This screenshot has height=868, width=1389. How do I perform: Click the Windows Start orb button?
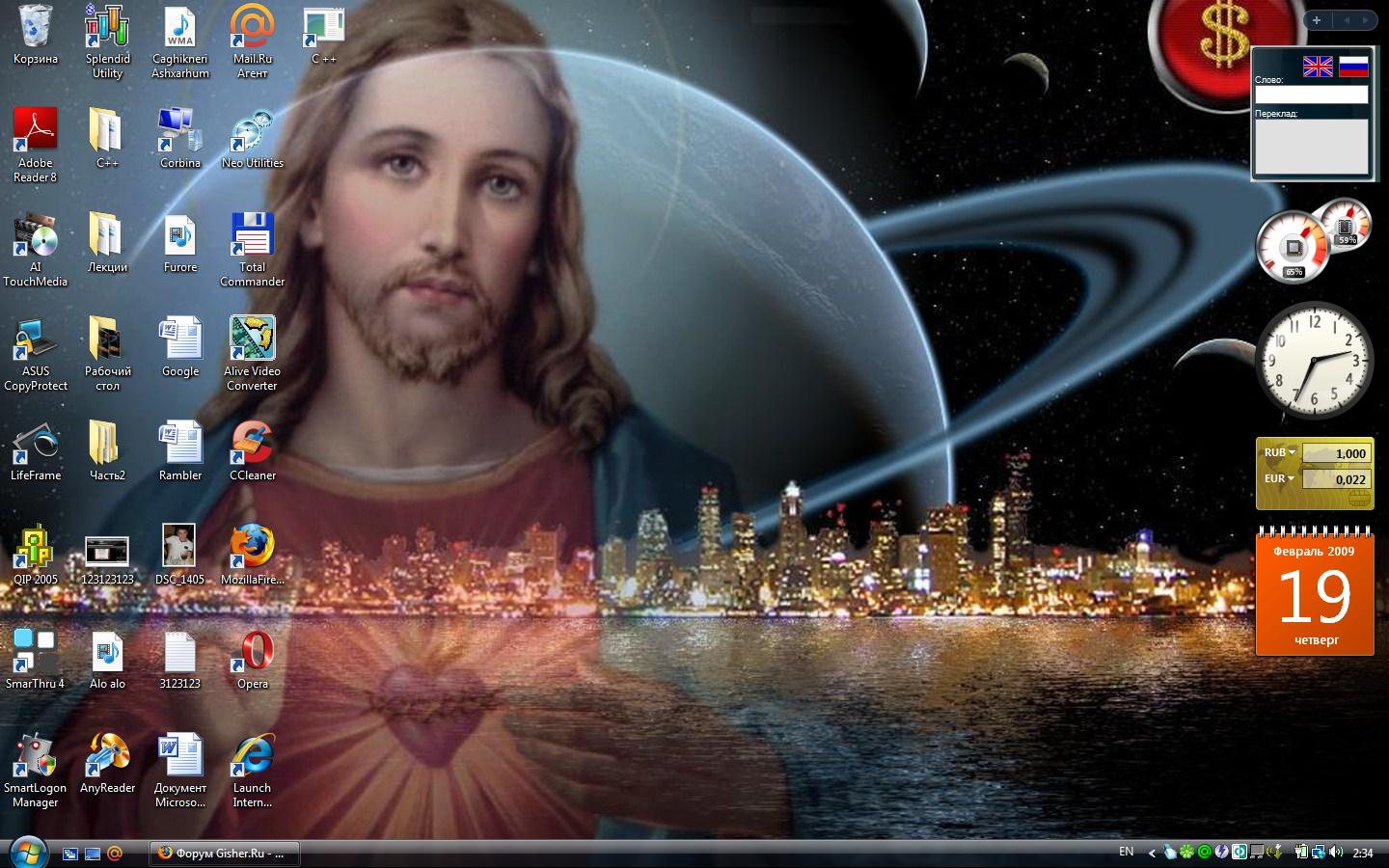click(x=27, y=851)
